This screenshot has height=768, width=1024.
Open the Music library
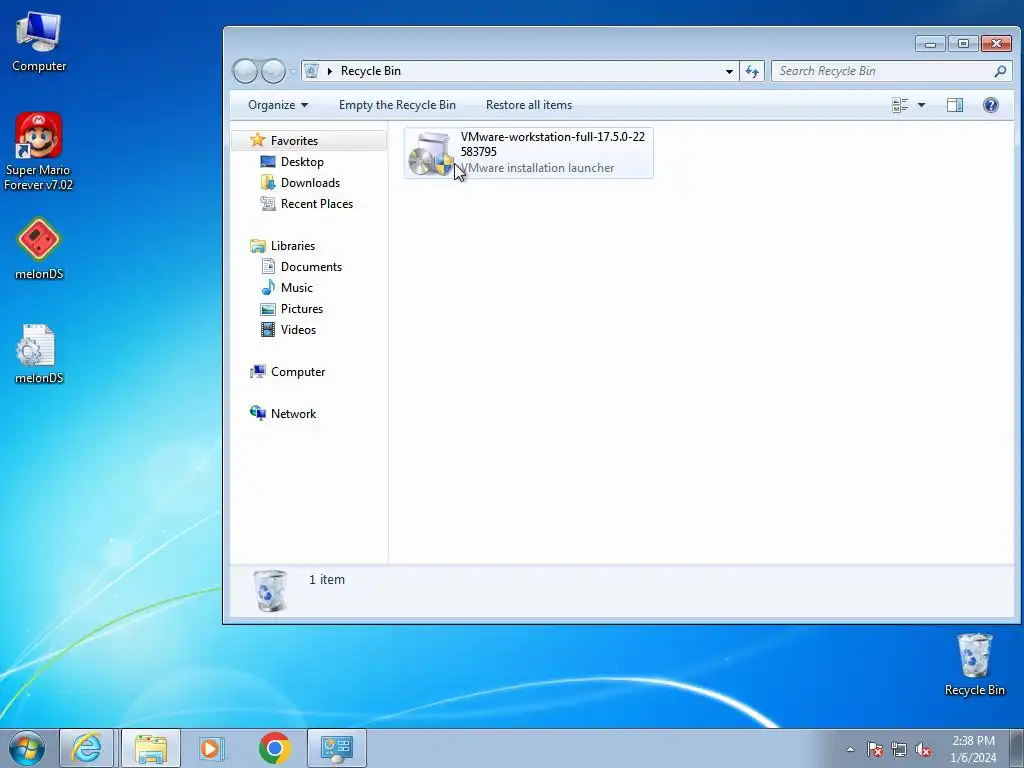pos(296,287)
